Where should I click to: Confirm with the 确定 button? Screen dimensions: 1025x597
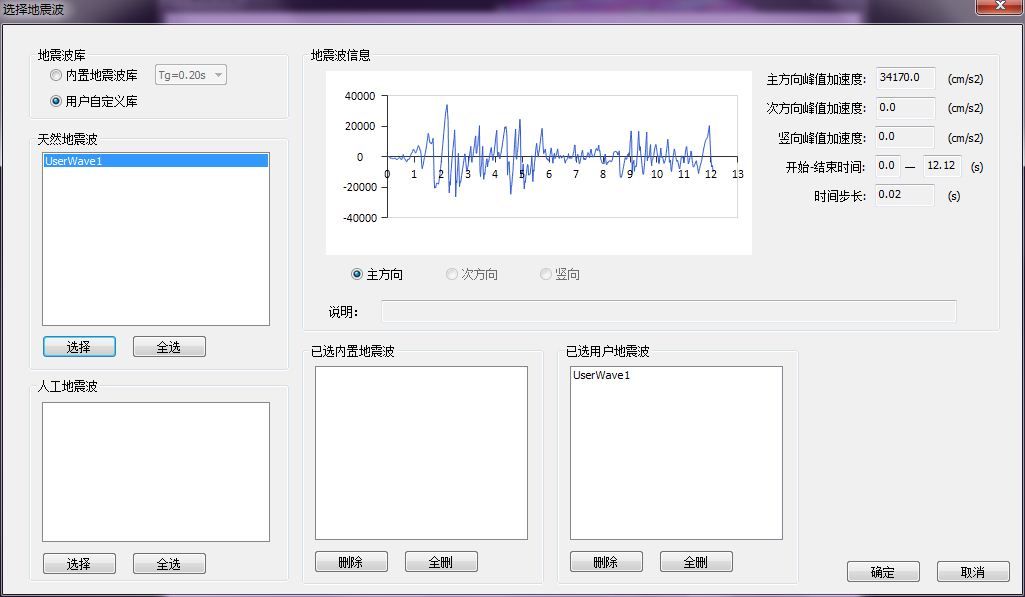click(883, 572)
